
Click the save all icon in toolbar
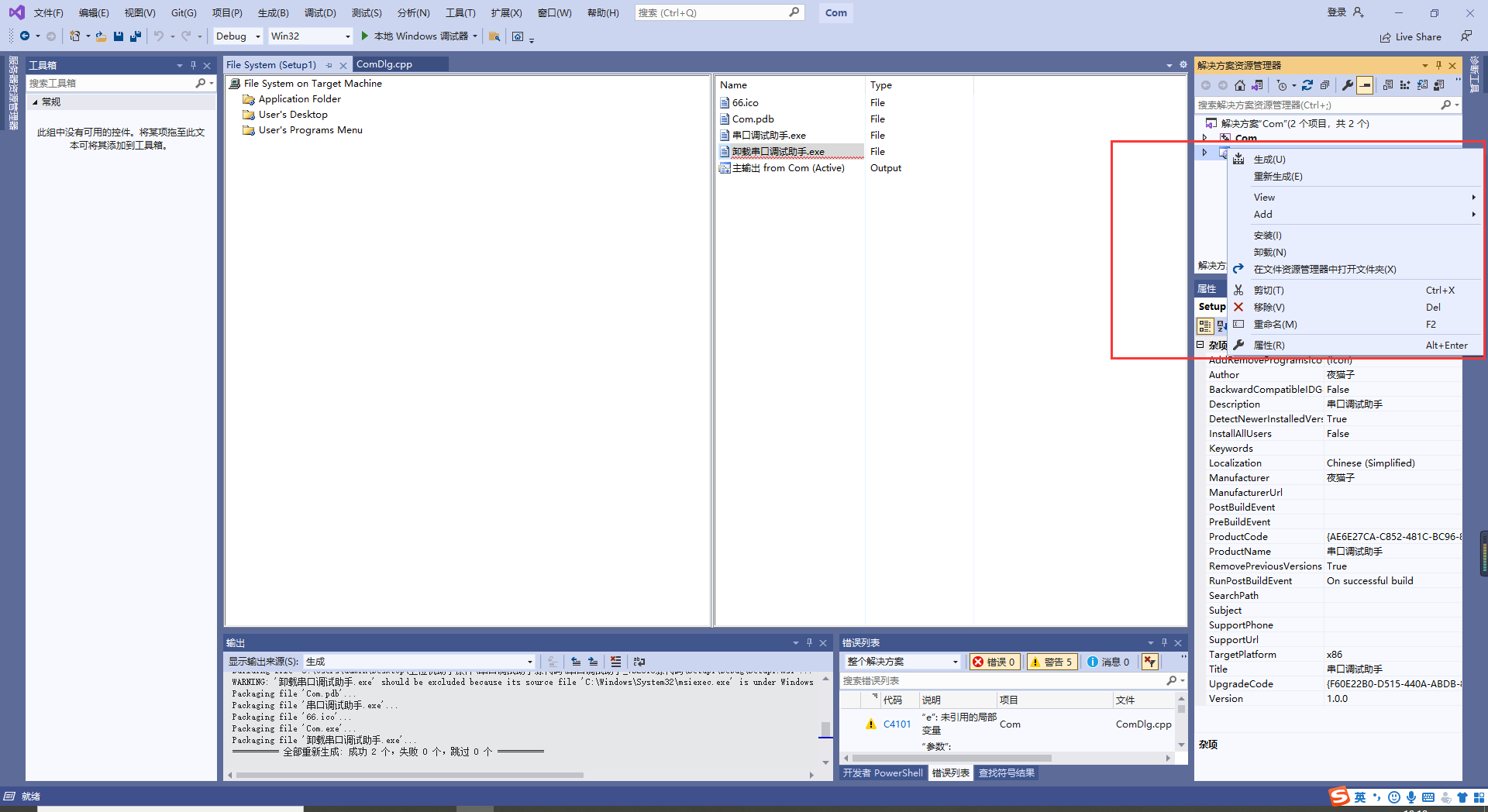click(136, 36)
